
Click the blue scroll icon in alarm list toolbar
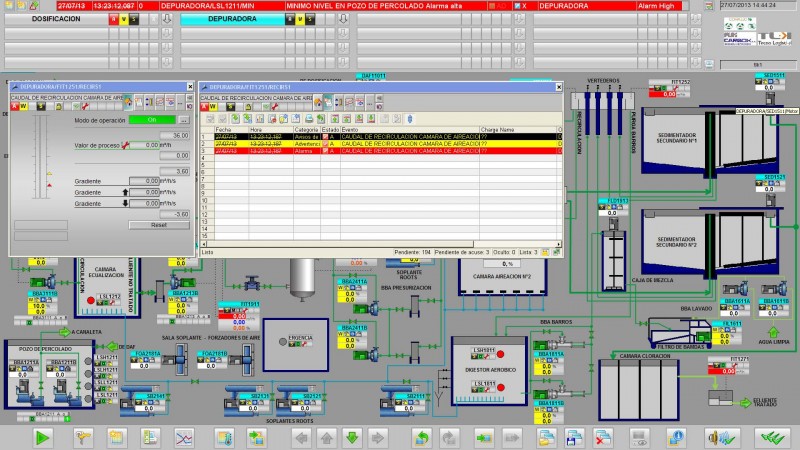point(409,119)
